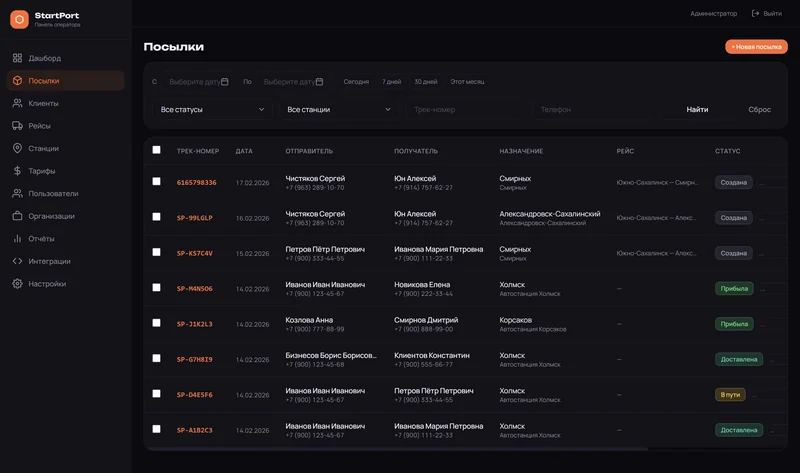800x473 pixels.
Task: Go to Пользователи in the sidebar
Action: click(53, 194)
